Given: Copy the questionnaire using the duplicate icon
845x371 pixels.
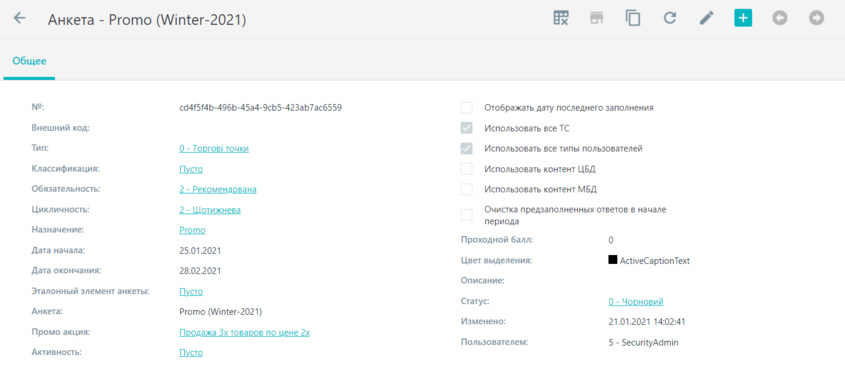Looking at the screenshot, I should click(633, 18).
